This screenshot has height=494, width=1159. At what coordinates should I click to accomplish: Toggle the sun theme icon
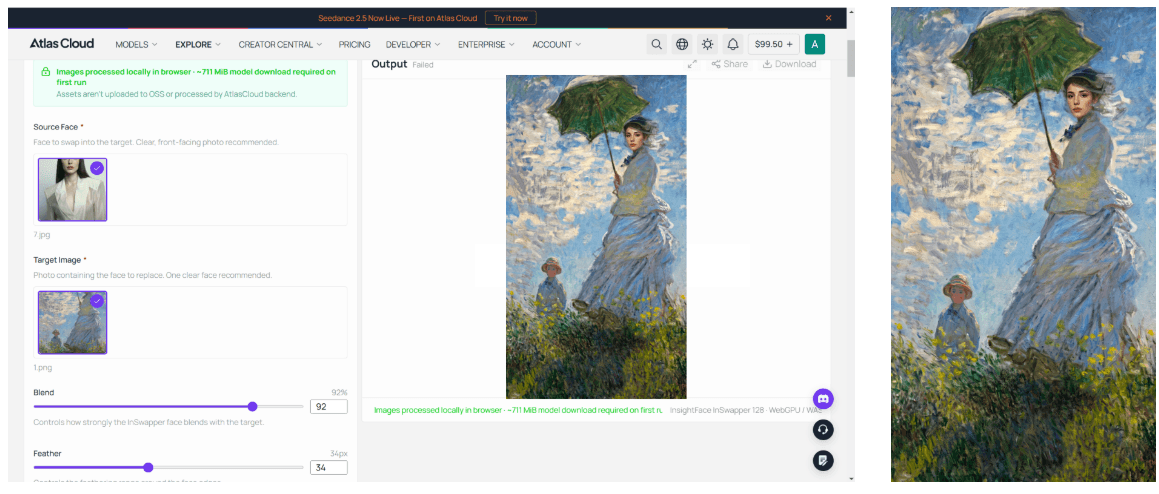pos(707,44)
